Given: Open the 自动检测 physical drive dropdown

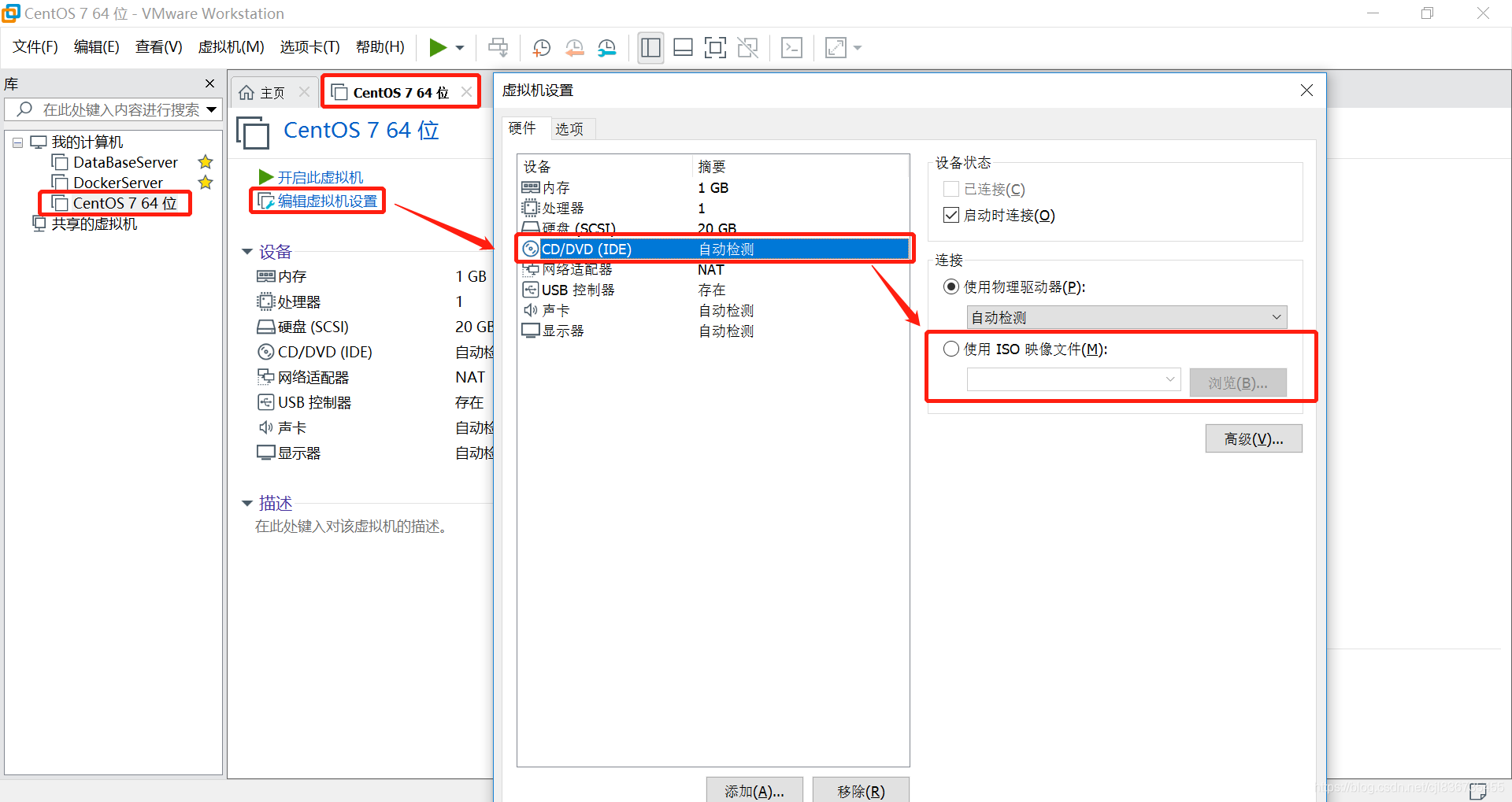Looking at the screenshot, I should pos(1127,318).
